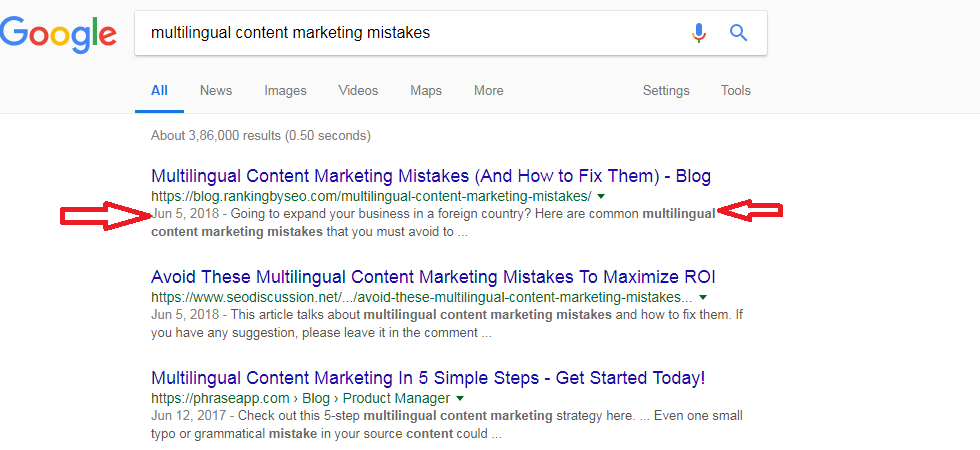The width and height of the screenshot is (980, 450).
Task: Expand arrow next to phraseapp.com breadcrumb
Action: (460, 398)
